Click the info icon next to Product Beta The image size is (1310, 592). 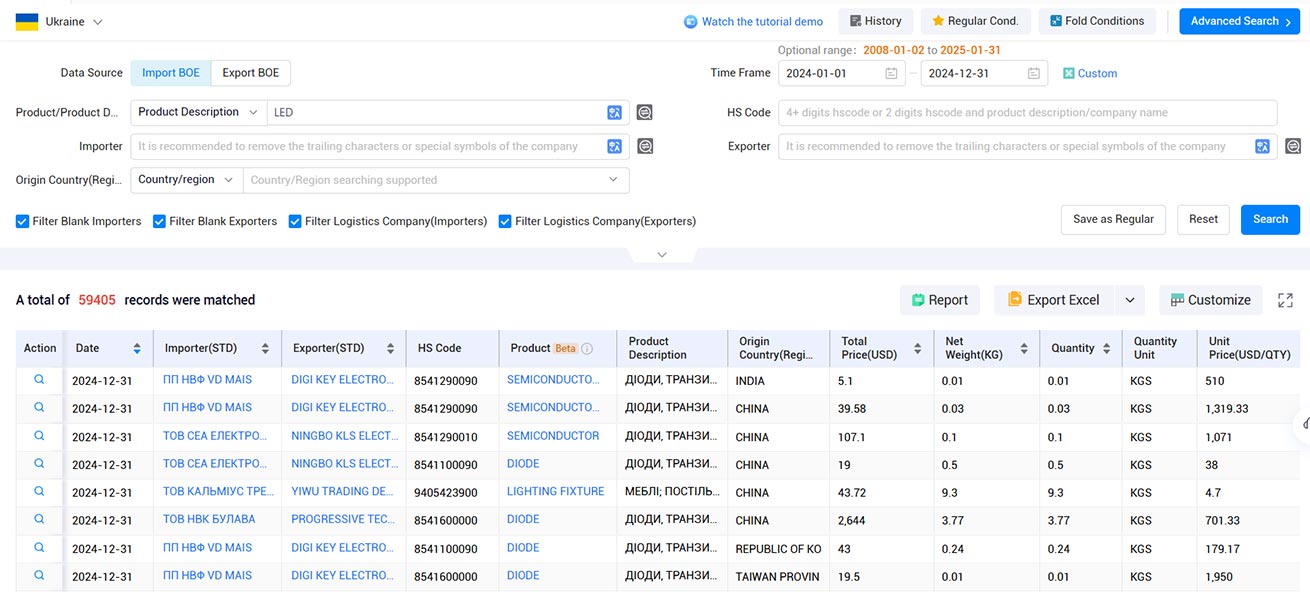coord(587,349)
